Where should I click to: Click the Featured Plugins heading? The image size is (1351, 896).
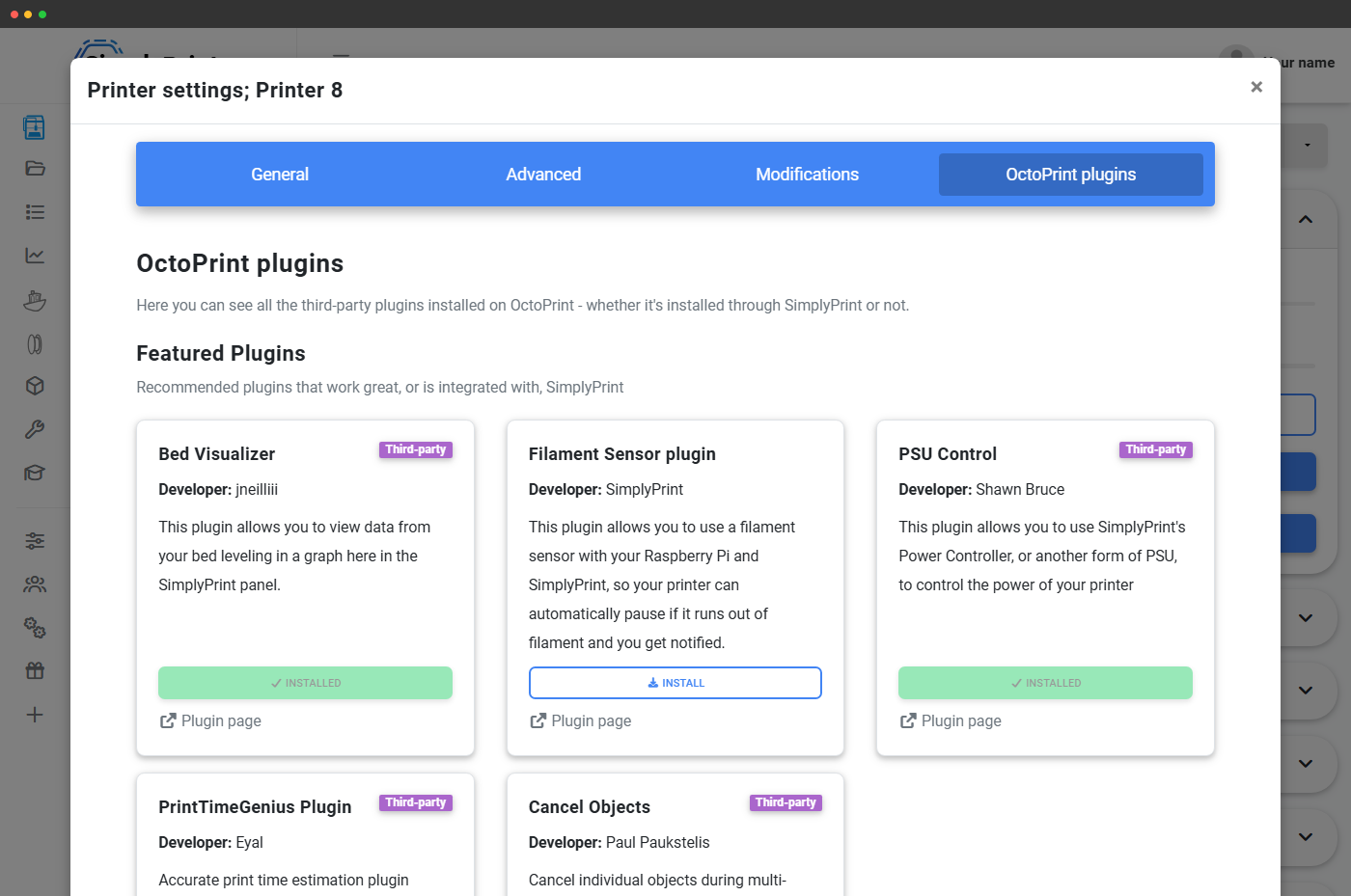[x=221, y=354]
